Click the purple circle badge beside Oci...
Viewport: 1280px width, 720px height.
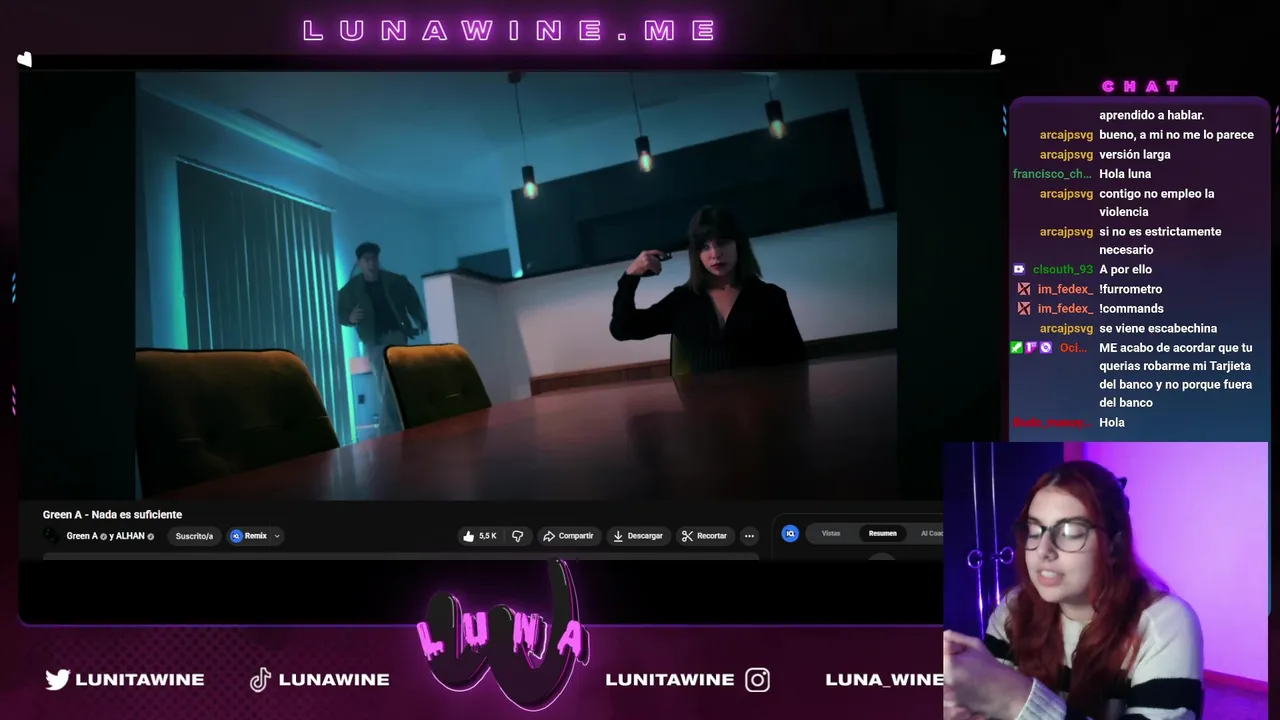(x=1046, y=348)
